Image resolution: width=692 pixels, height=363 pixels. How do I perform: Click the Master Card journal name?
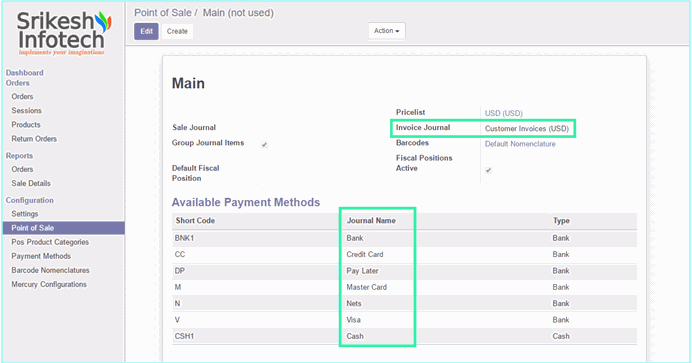click(x=366, y=287)
